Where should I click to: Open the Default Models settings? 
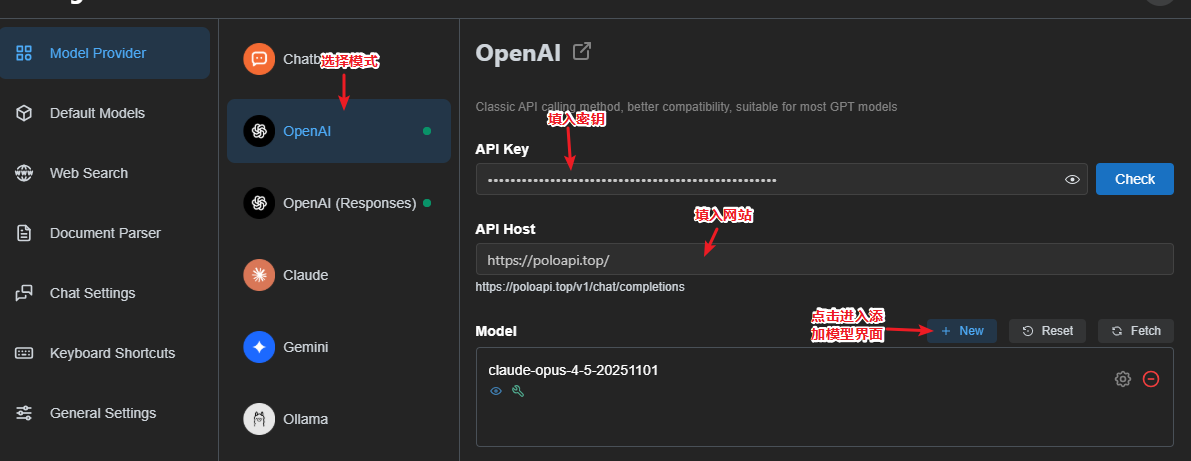97,113
